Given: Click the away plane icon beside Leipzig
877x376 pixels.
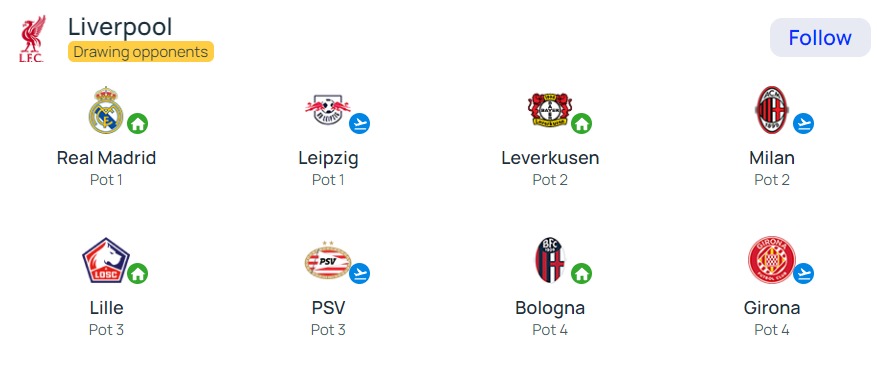Looking at the screenshot, I should tap(360, 124).
